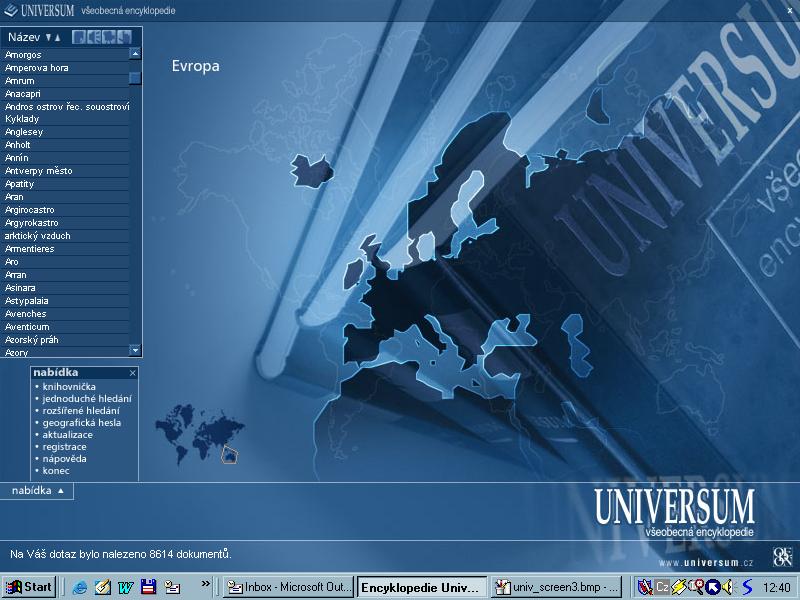Click the blue S tray icon
This screenshot has width=800, height=600.
coord(747,587)
